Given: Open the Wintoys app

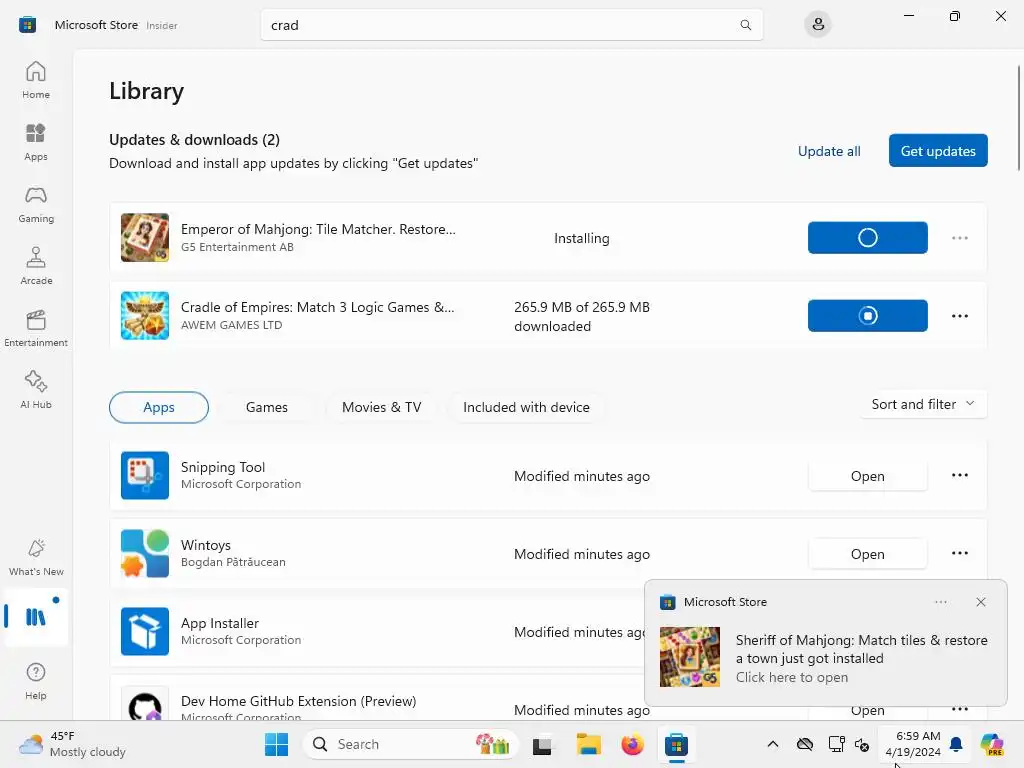Looking at the screenshot, I should [867, 554].
